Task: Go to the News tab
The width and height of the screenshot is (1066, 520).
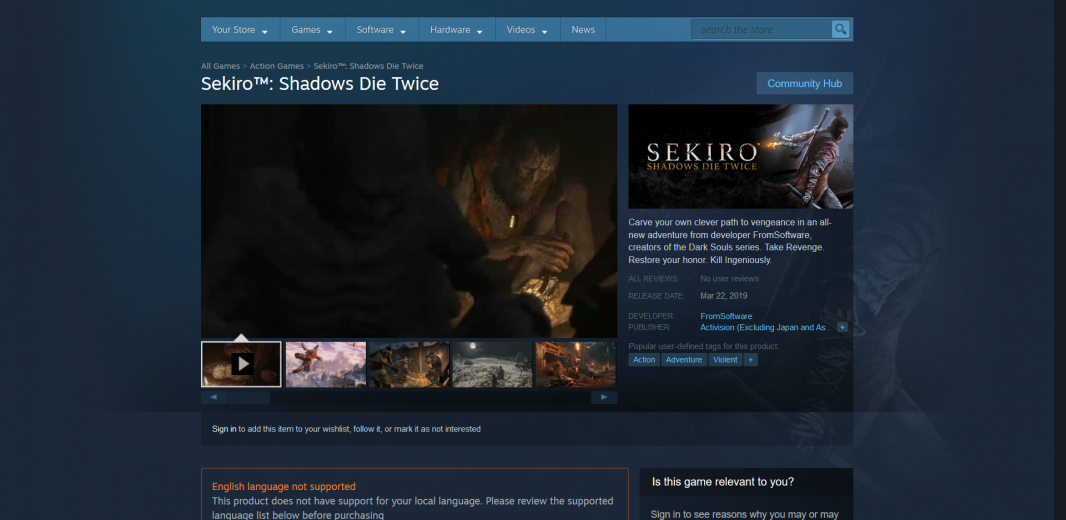Action: [583, 30]
